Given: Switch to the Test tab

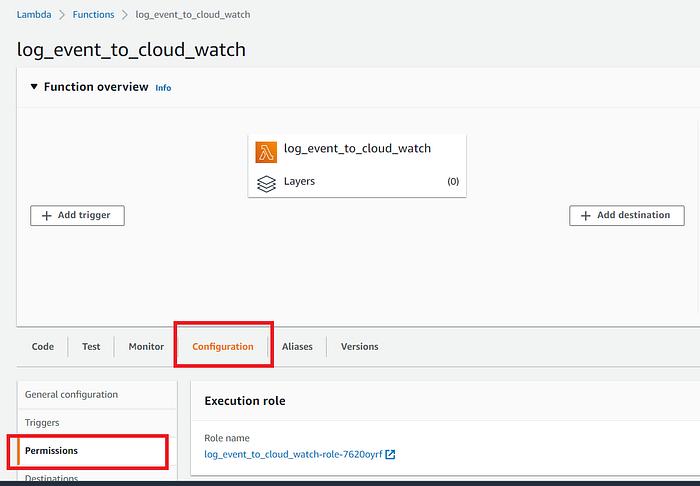Looking at the screenshot, I should pos(91,347).
